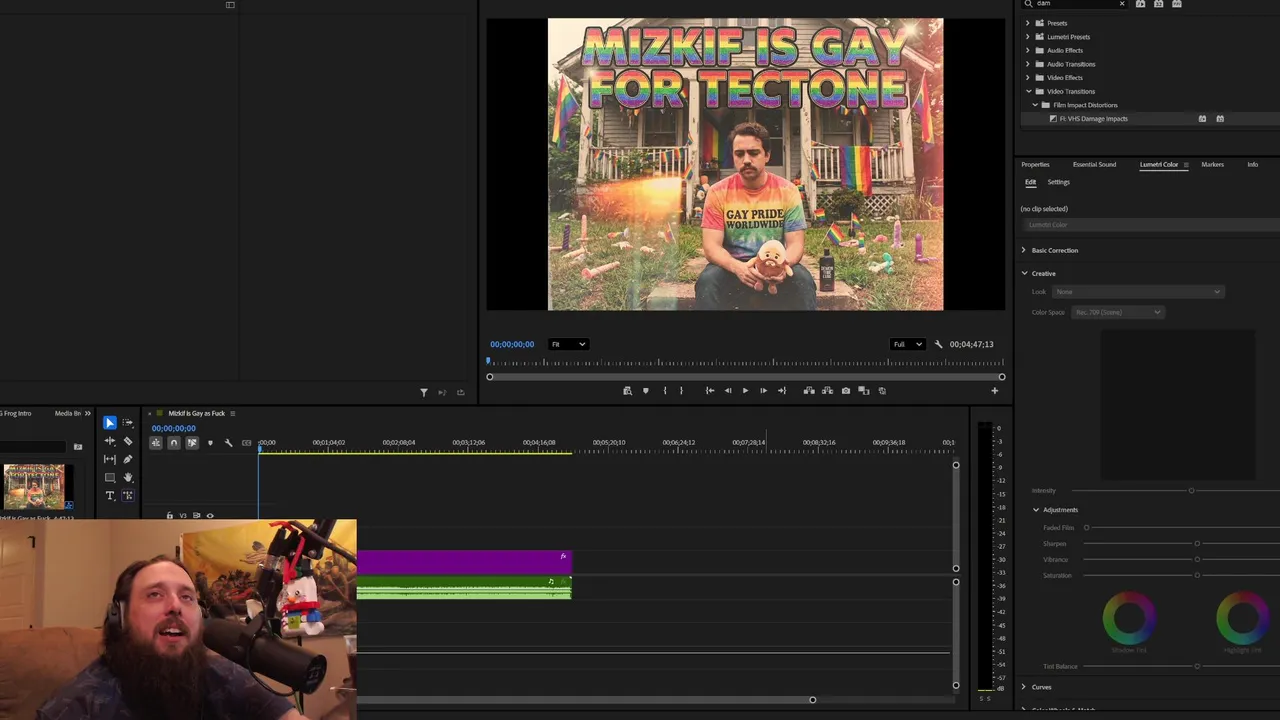
Task: Toggle V3 track lock
Action: pos(169,516)
